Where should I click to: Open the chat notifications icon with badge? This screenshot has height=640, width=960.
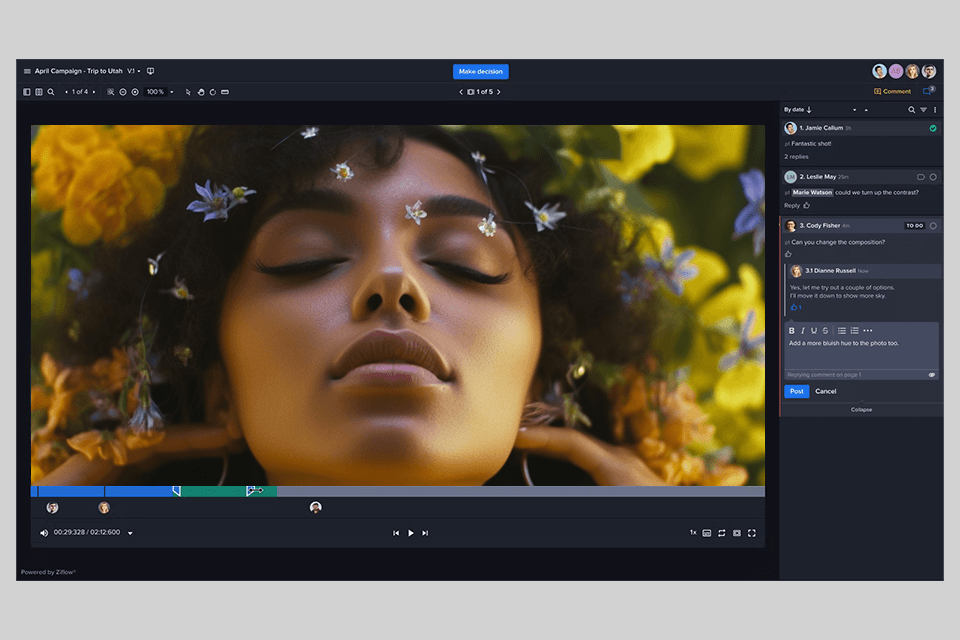pos(928,91)
